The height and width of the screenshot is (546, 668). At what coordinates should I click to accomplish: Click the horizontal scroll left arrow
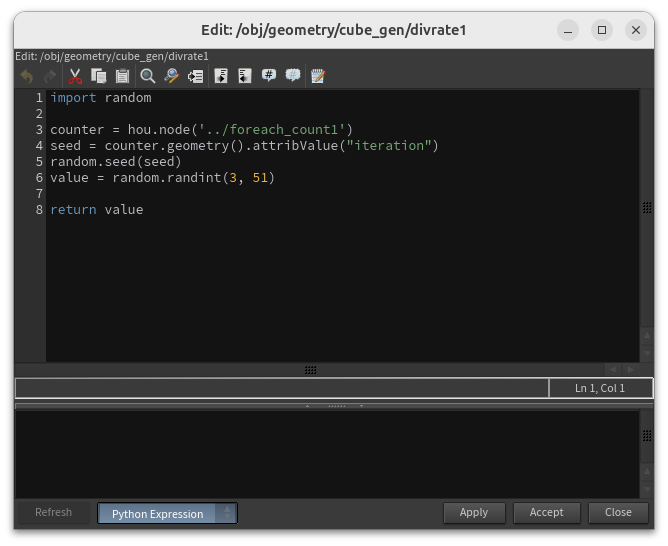pyautogui.click(x=613, y=369)
